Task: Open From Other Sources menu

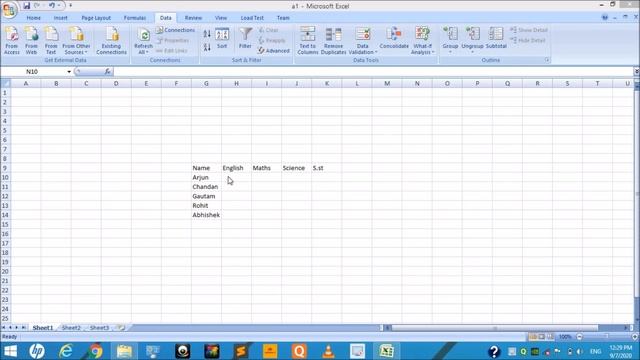Action: (76, 40)
